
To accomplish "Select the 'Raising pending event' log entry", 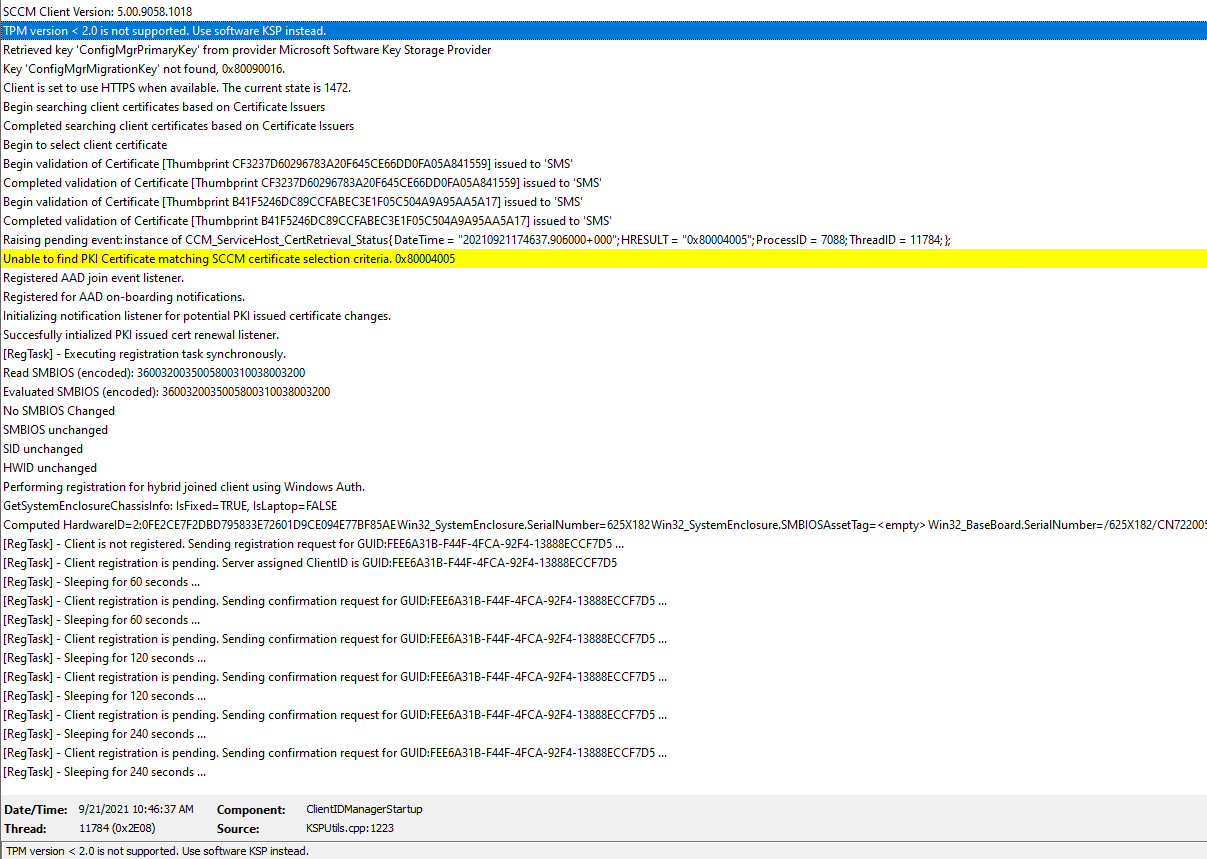I will (476, 240).
